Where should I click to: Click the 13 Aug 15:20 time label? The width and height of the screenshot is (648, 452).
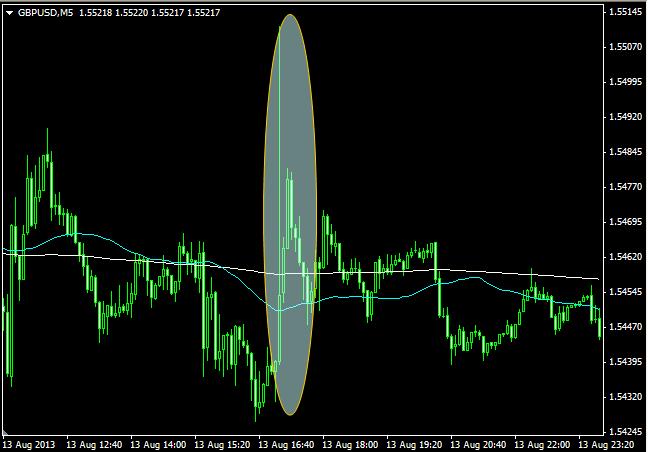pyautogui.click(x=225, y=444)
